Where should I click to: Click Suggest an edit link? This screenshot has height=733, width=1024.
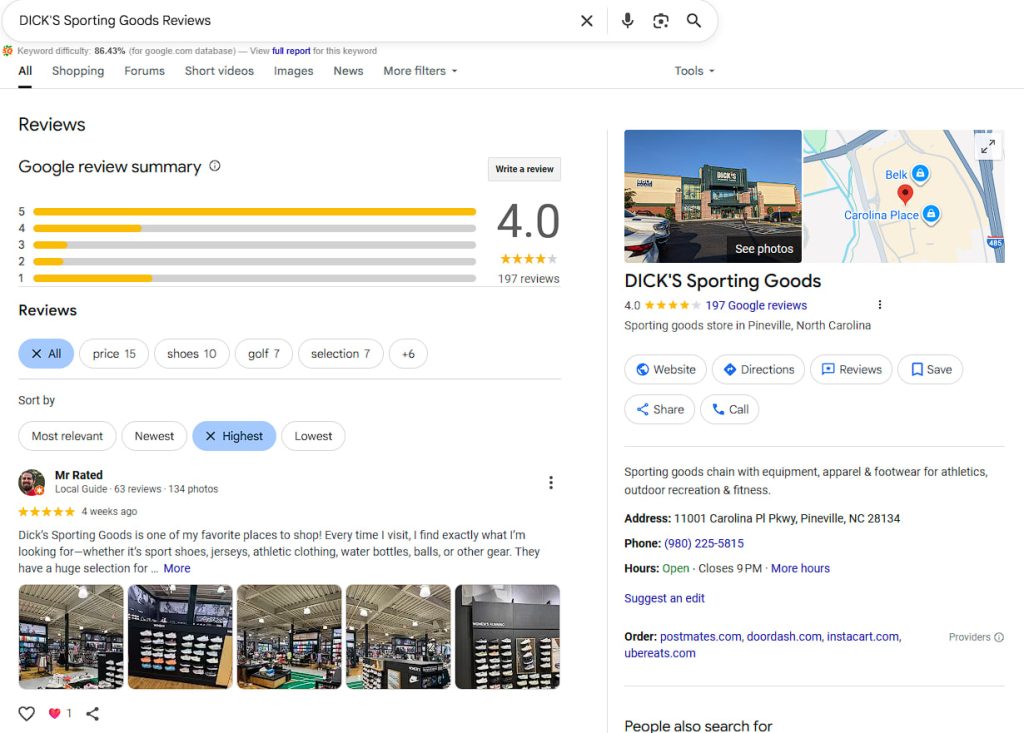664,598
